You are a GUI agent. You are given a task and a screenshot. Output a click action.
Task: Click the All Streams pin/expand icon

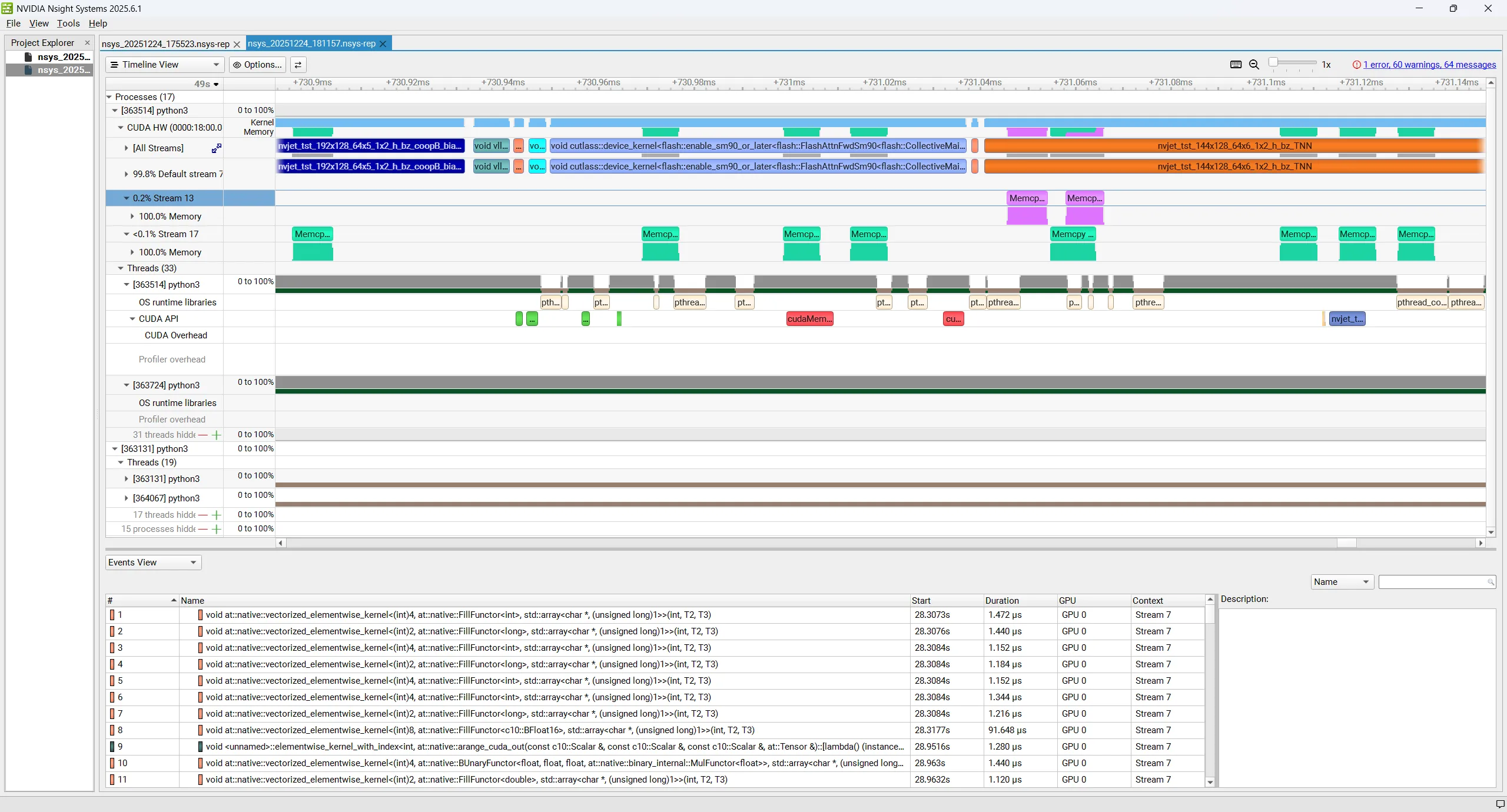point(217,148)
